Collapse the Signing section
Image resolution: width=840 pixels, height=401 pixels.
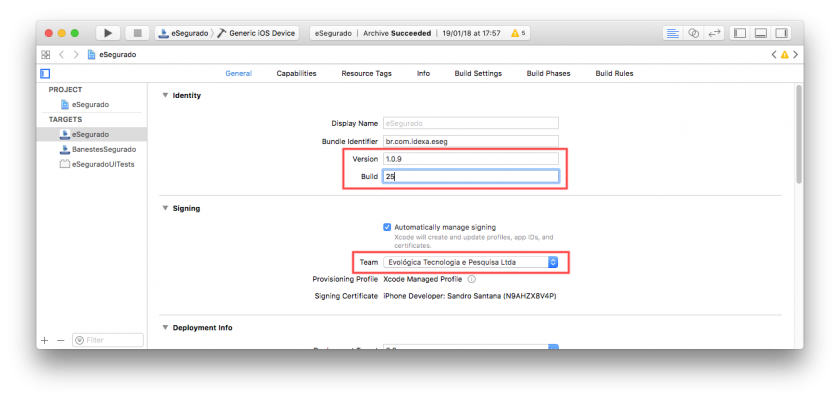pyautogui.click(x=165, y=208)
